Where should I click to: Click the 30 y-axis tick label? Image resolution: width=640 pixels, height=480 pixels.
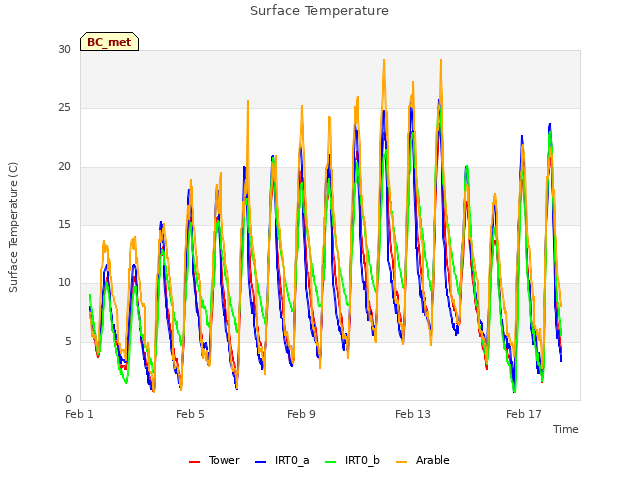click(64, 49)
